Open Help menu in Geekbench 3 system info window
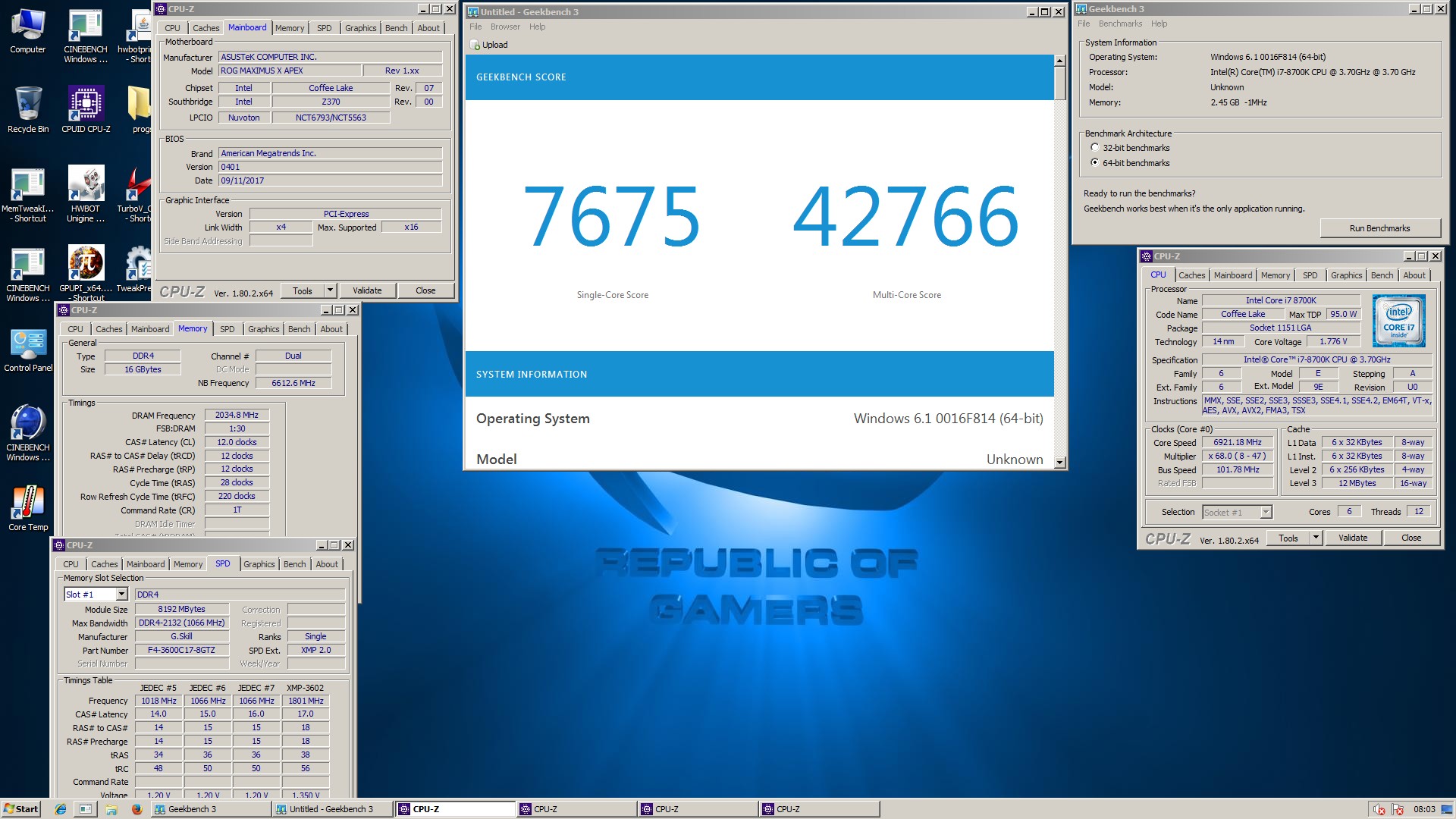 click(1159, 24)
